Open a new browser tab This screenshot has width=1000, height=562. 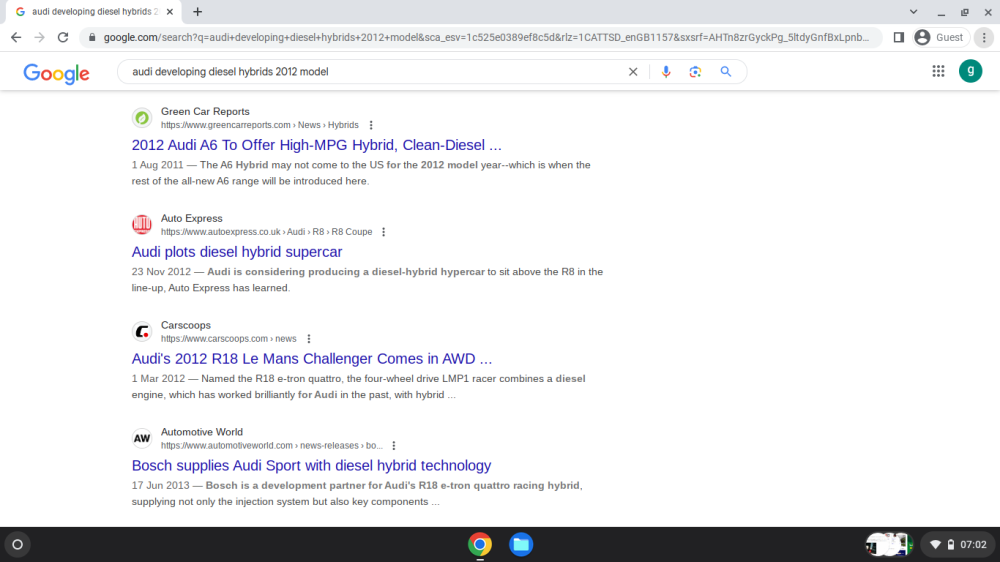(198, 12)
